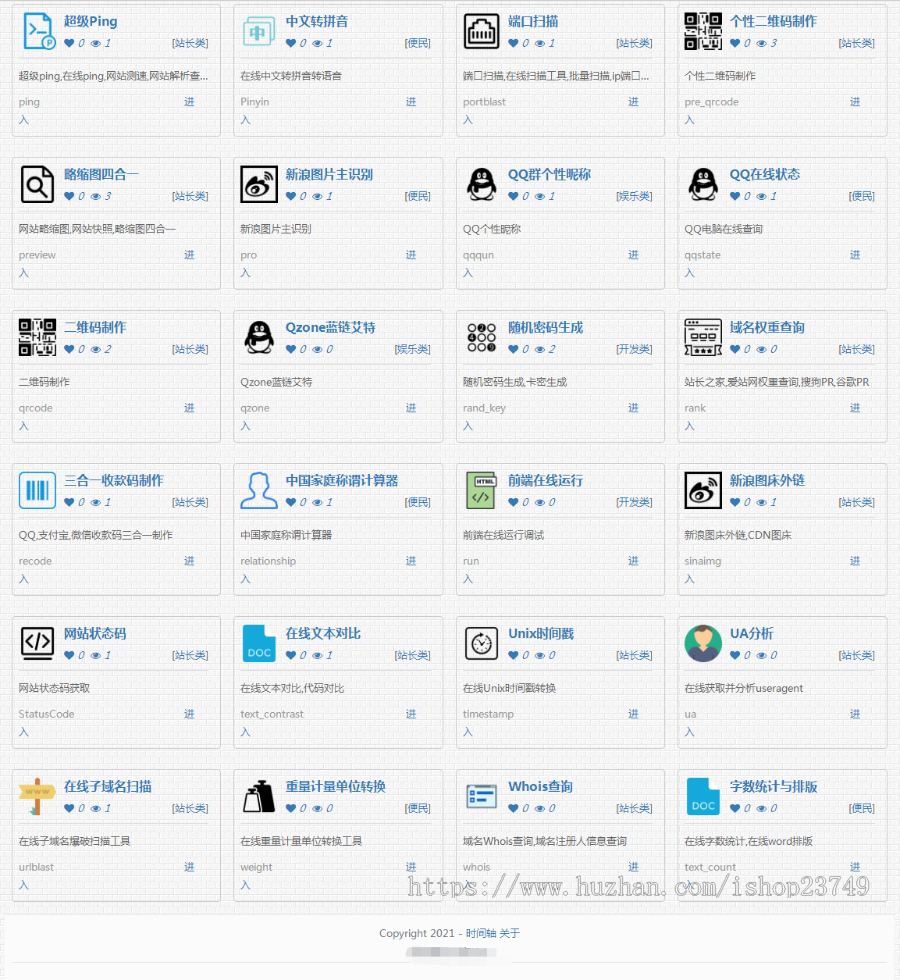Click the 'text_contrast' slug text
Viewport: 900px width, 980px height.
(272, 714)
